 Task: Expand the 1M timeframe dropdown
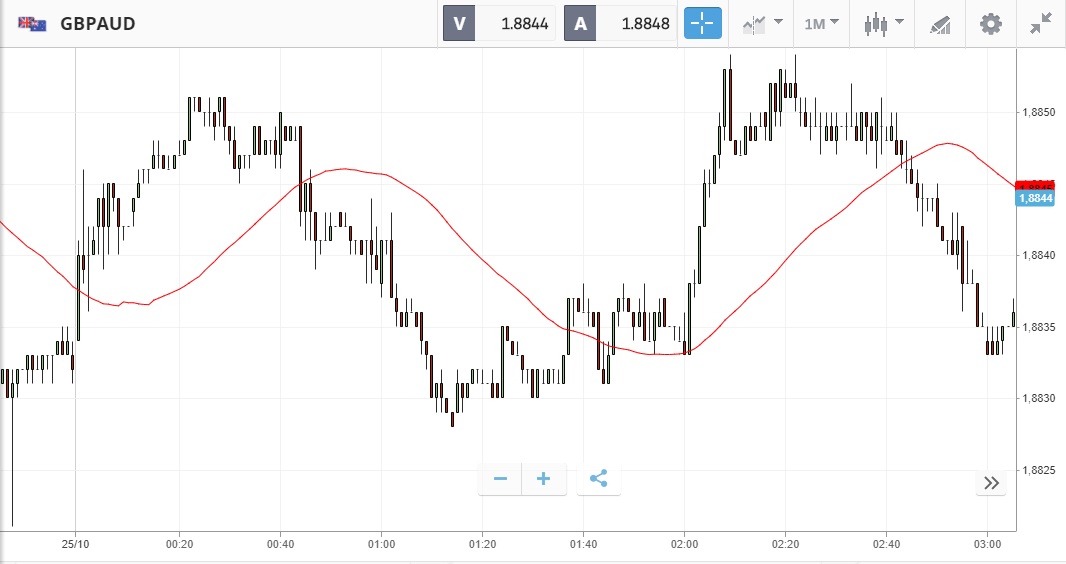821,23
